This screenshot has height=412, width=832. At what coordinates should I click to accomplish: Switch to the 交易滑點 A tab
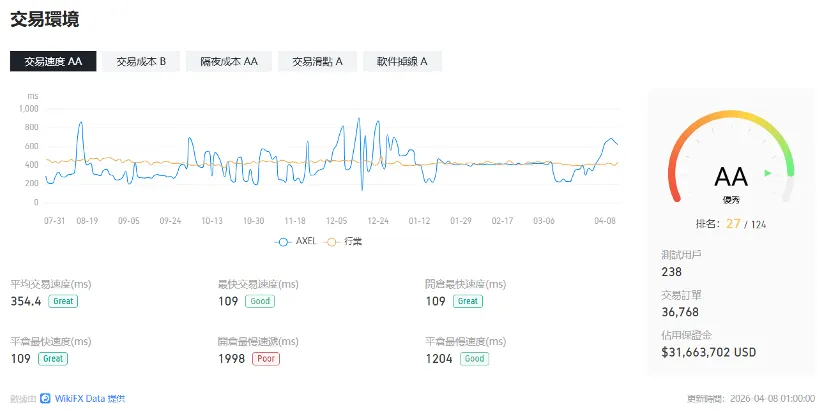pyautogui.click(x=317, y=62)
